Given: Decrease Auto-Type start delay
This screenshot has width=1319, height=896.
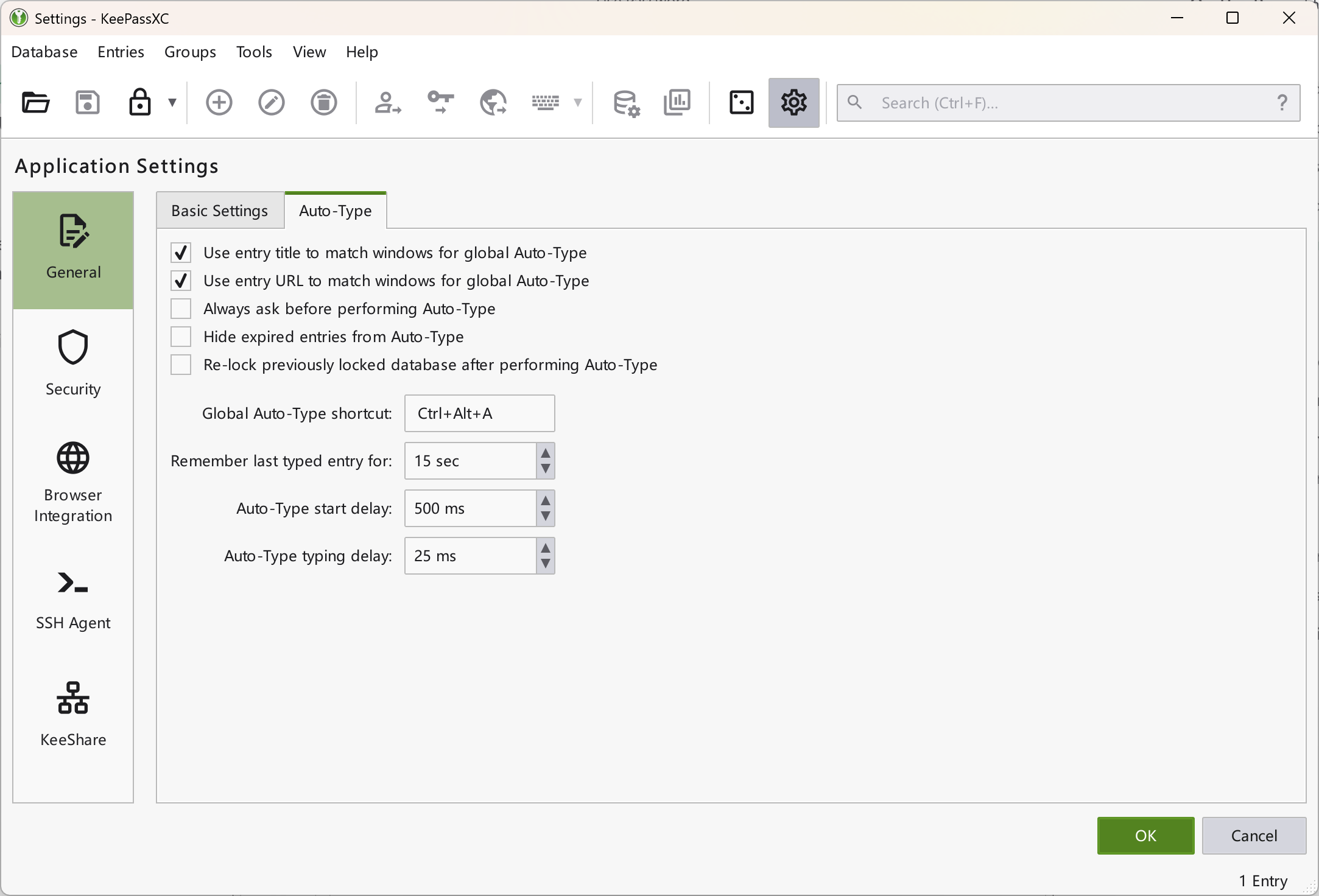Looking at the screenshot, I should [x=546, y=517].
